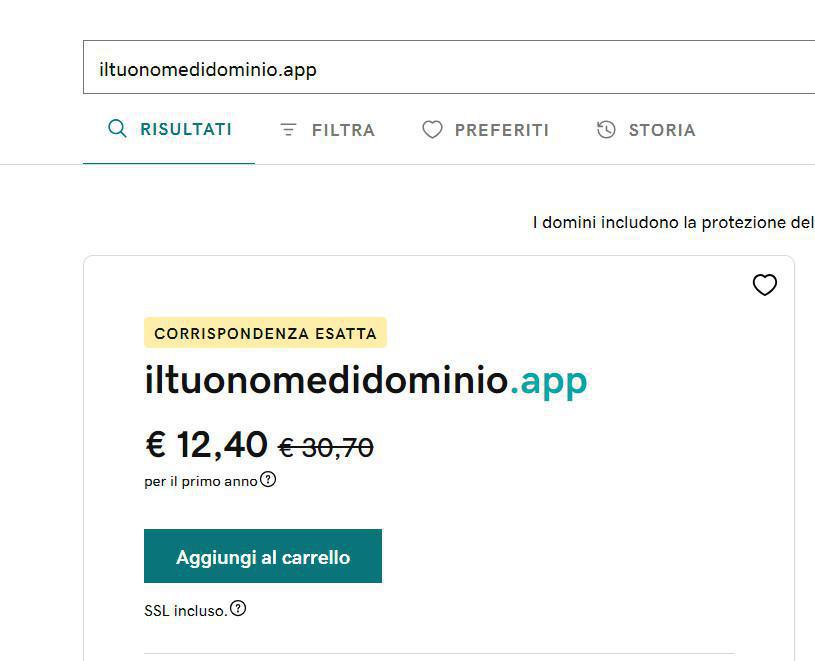Image resolution: width=815 pixels, height=661 pixels.
Task: Favorite the domain using the card's heart
Action: click(x=764, y=286)
